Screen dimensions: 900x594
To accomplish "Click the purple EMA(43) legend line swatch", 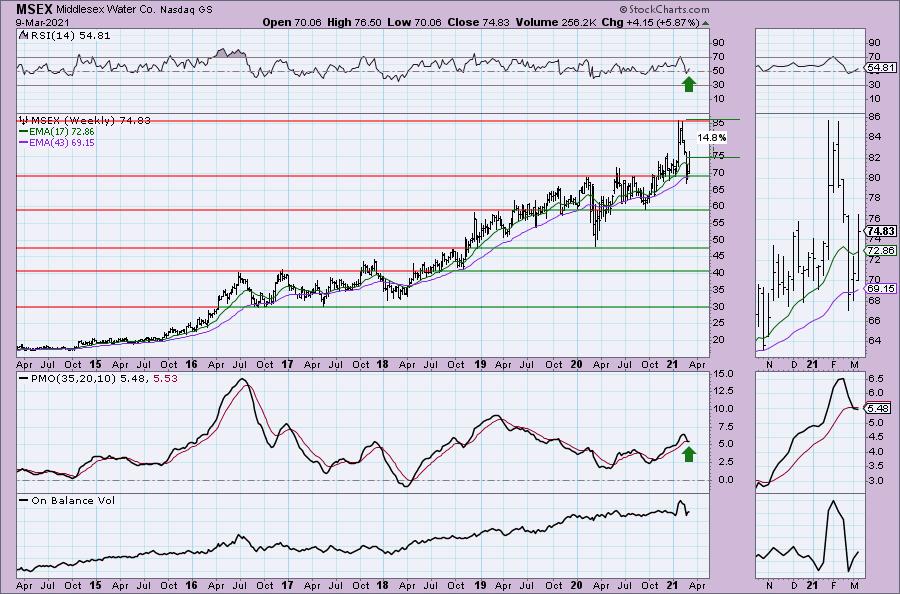I will click(24, 142).
